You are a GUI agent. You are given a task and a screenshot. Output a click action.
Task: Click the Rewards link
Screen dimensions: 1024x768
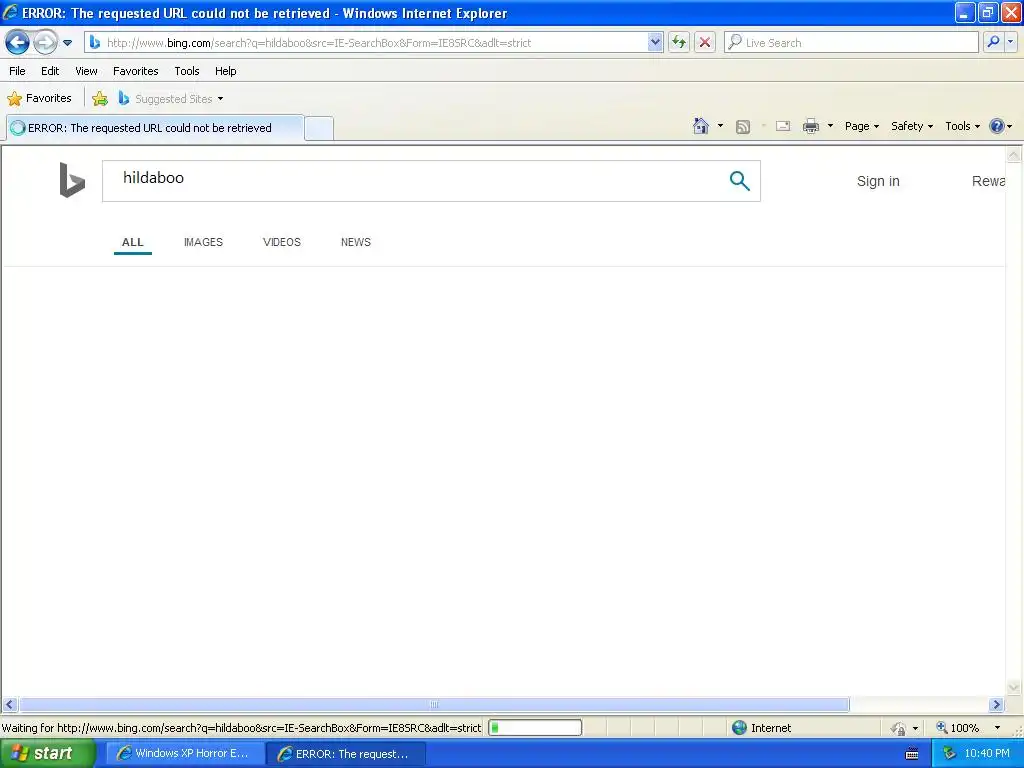click(988, 181)
